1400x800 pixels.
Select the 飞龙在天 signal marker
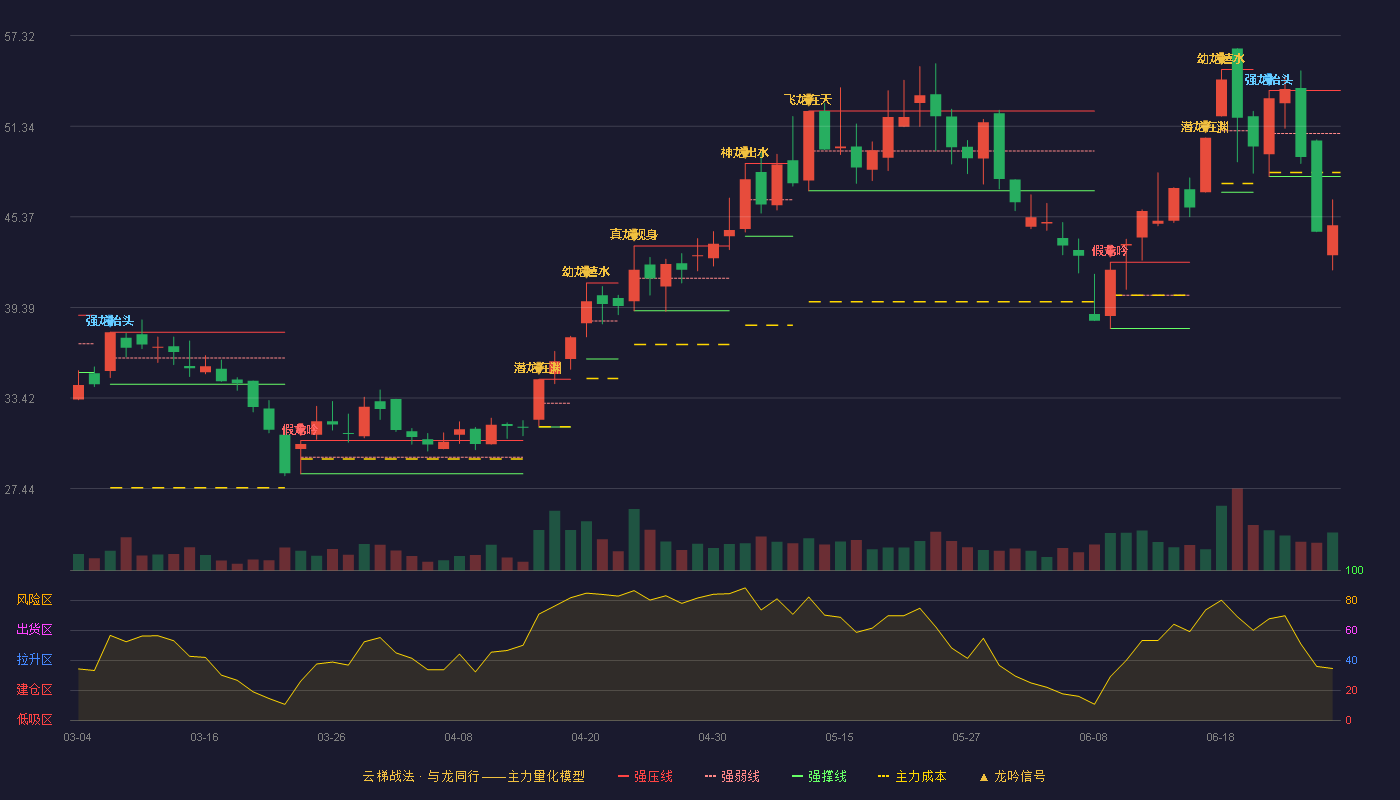(x=808, y=100)
